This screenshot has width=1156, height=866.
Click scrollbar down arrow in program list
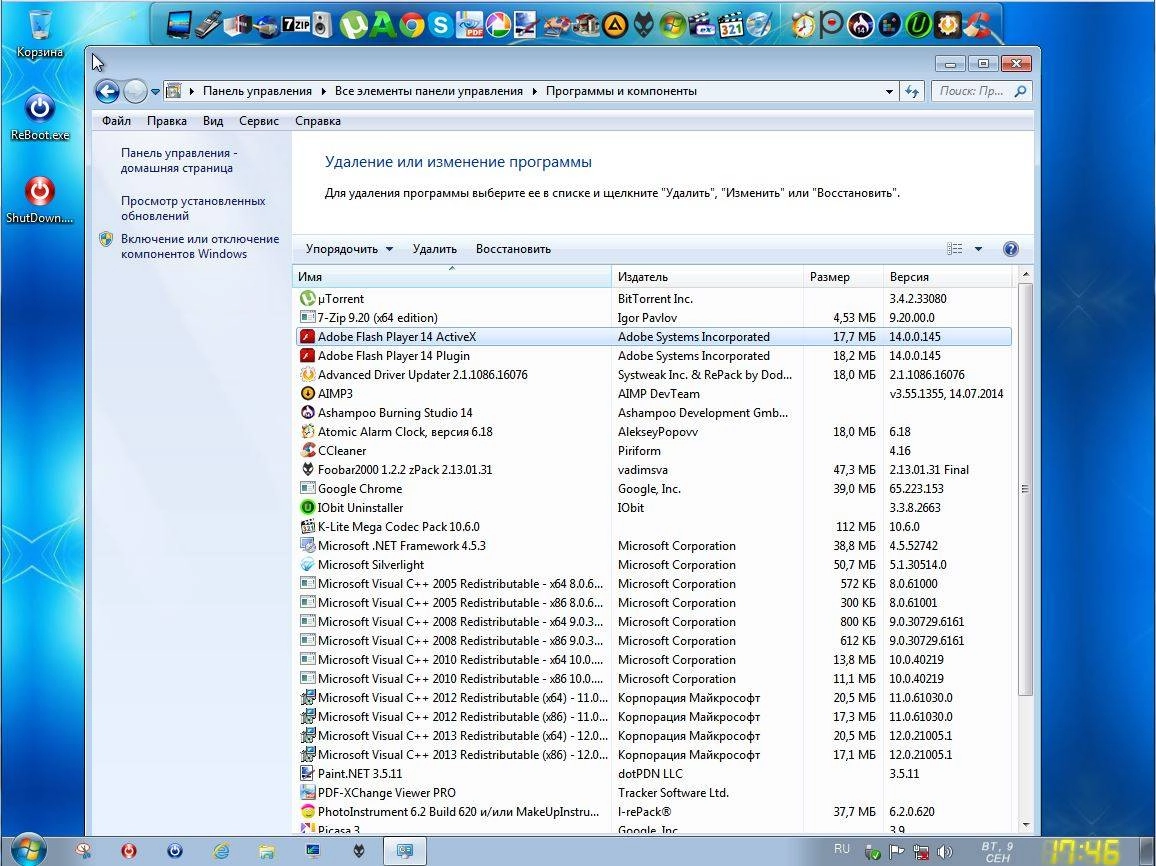(1025, 825)
